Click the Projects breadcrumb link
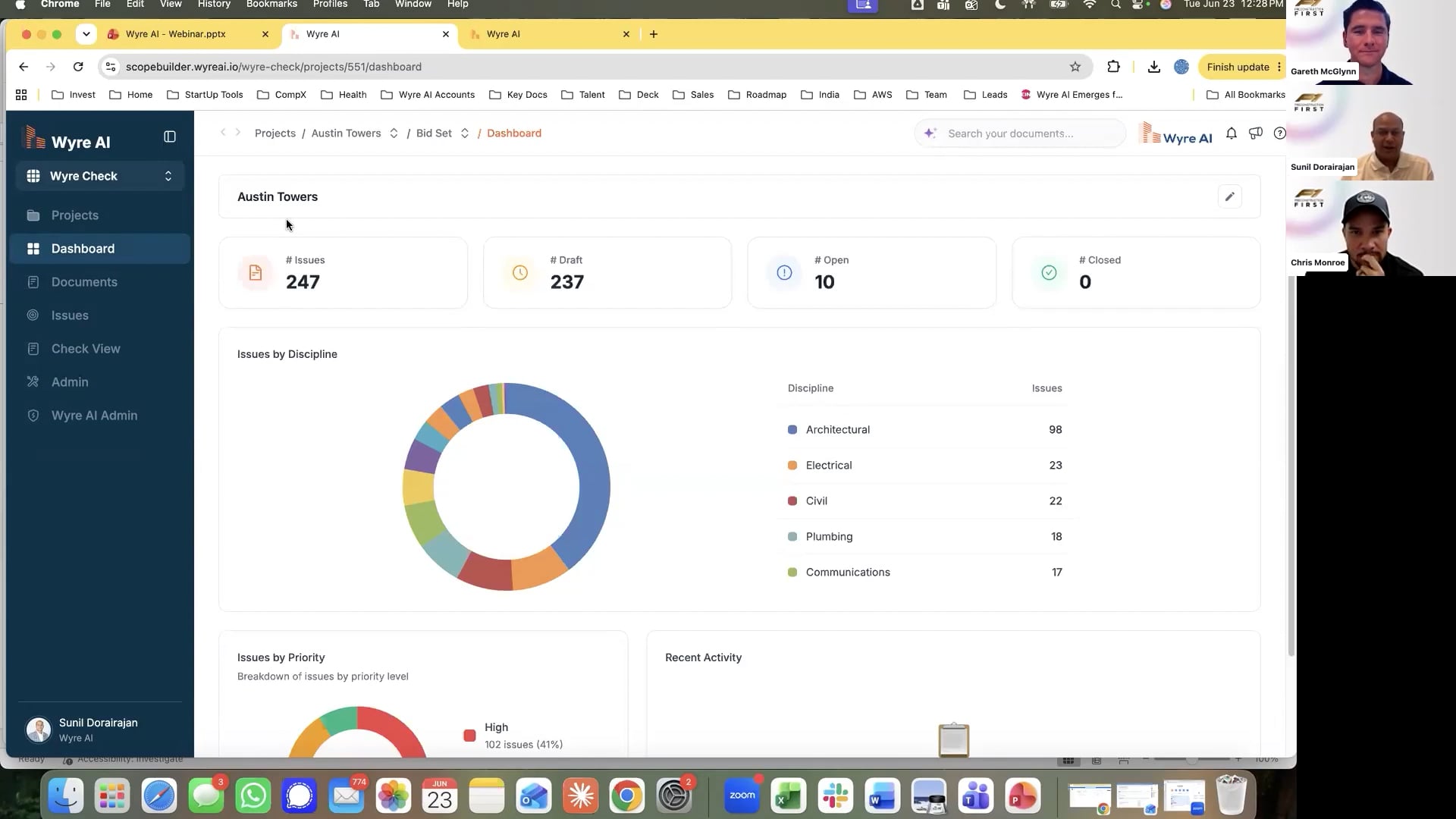This screenshot has height=819, width=1456. click(275, 133)
